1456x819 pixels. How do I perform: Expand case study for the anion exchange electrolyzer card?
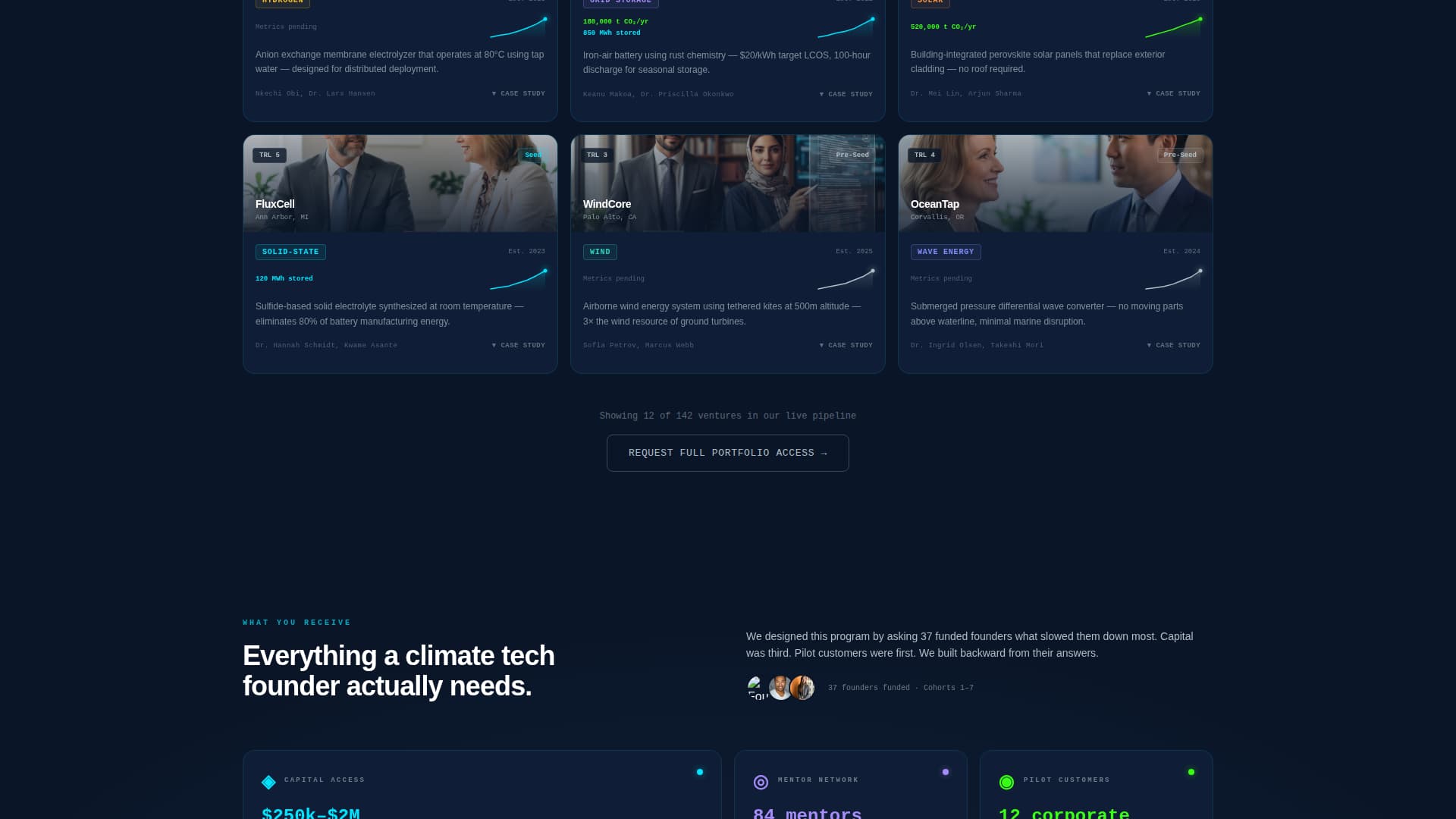519,93
